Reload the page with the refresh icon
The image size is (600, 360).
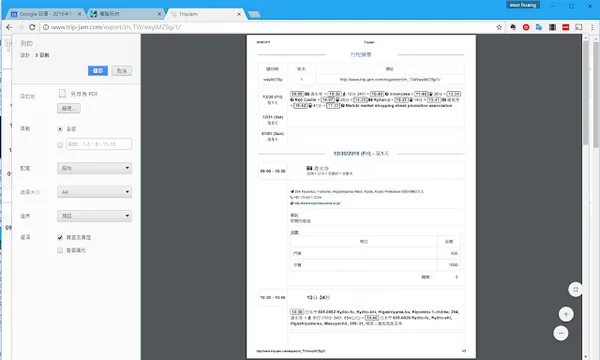click(32, 27)
